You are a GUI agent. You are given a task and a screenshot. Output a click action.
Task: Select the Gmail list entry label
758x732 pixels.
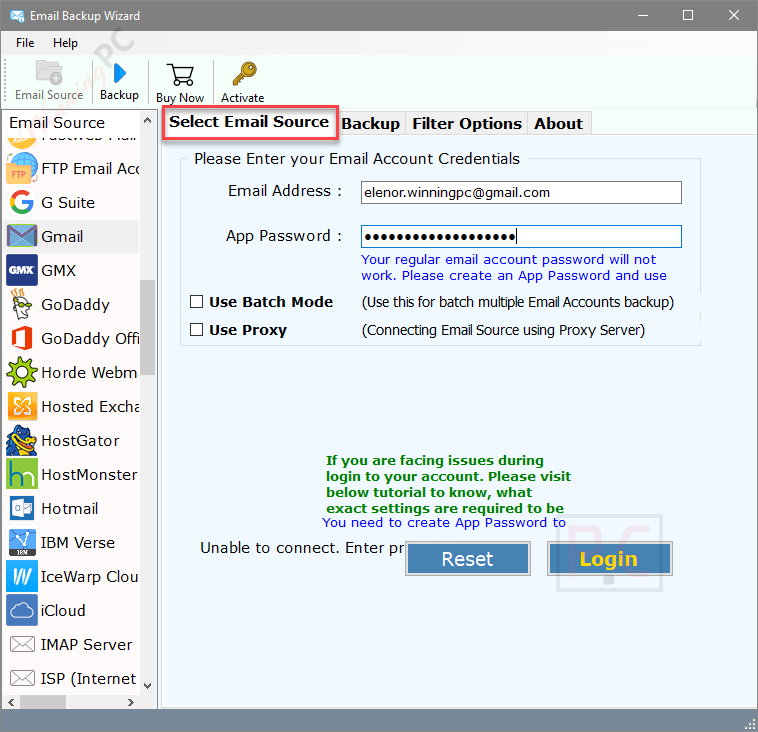coord(62,236)
